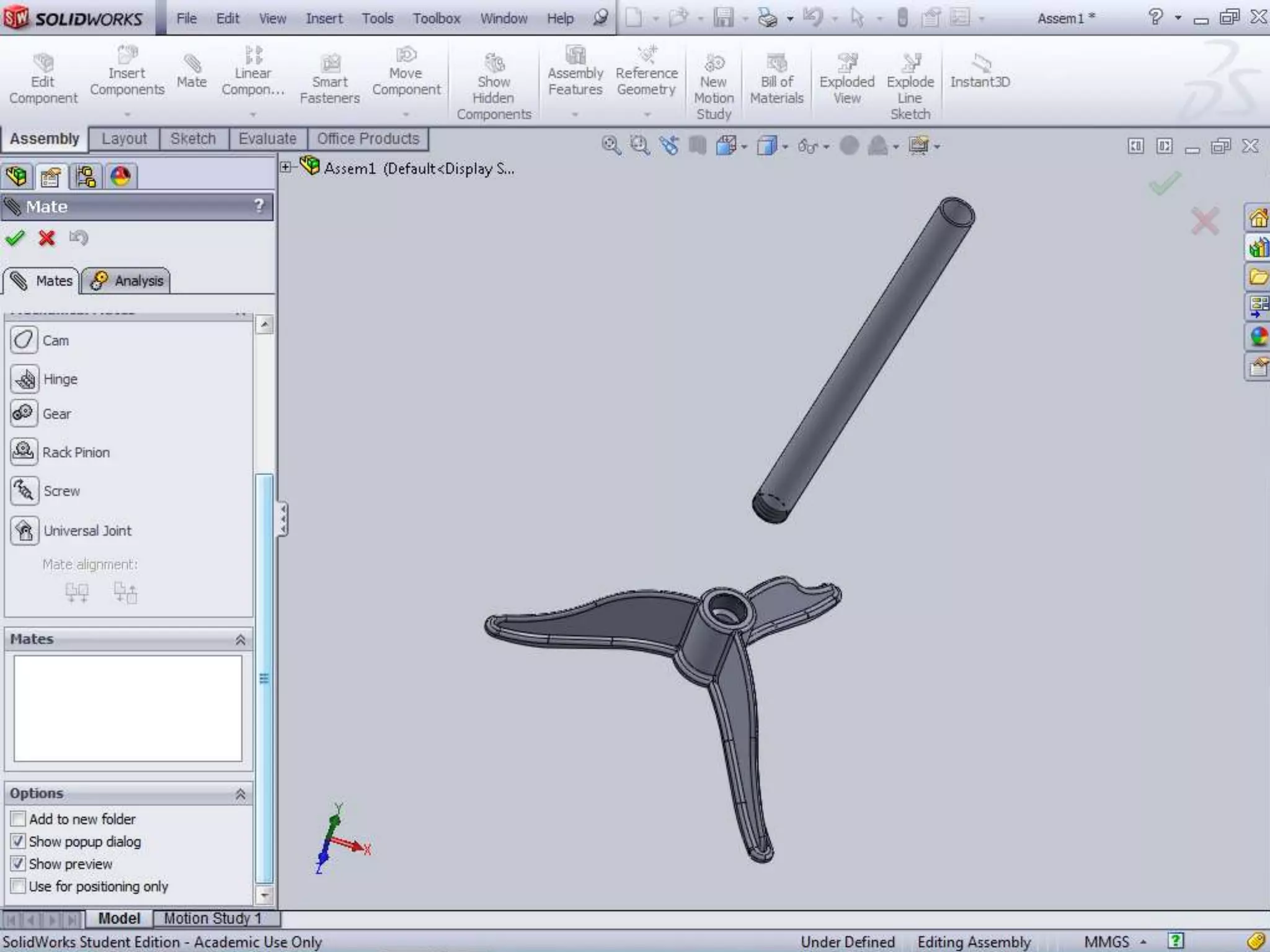Collapse the Mates section
The height and width of the screenshot is (952, 1270).
click(240, 639)
